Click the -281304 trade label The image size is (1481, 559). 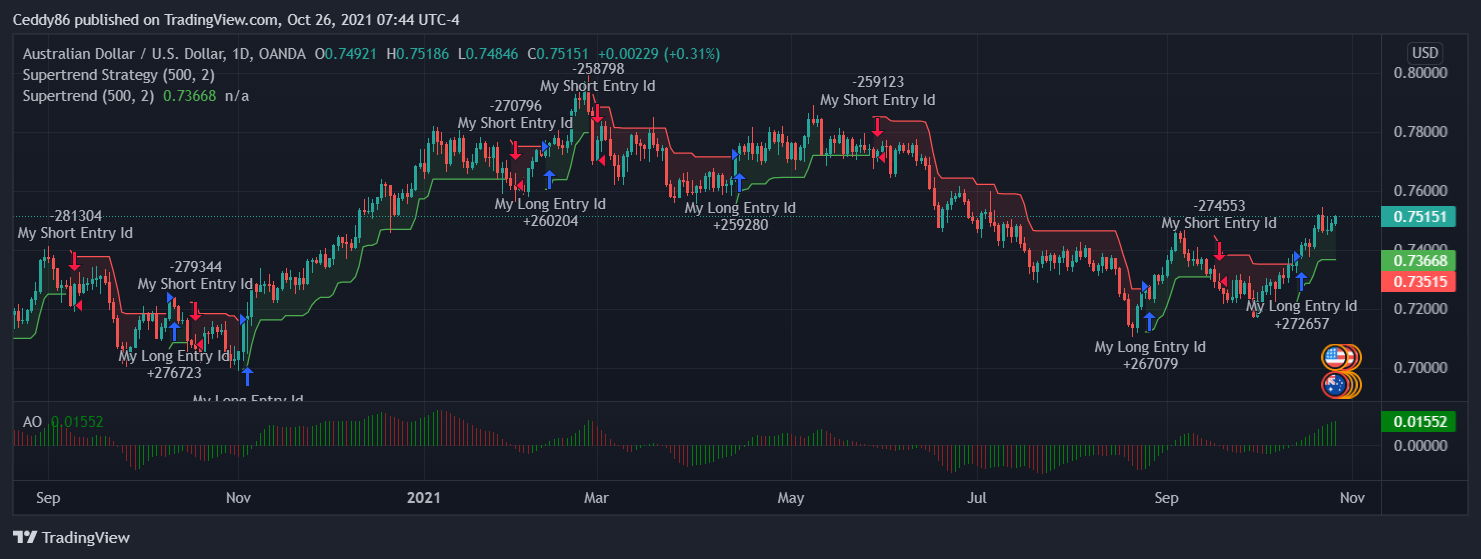(75, 216)
